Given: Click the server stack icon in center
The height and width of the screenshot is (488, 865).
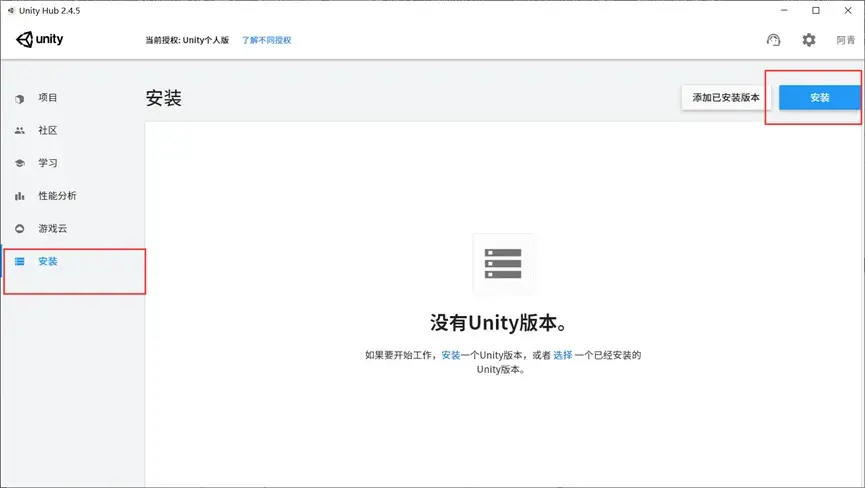Looking at the screenshot, I should (503, 263).
